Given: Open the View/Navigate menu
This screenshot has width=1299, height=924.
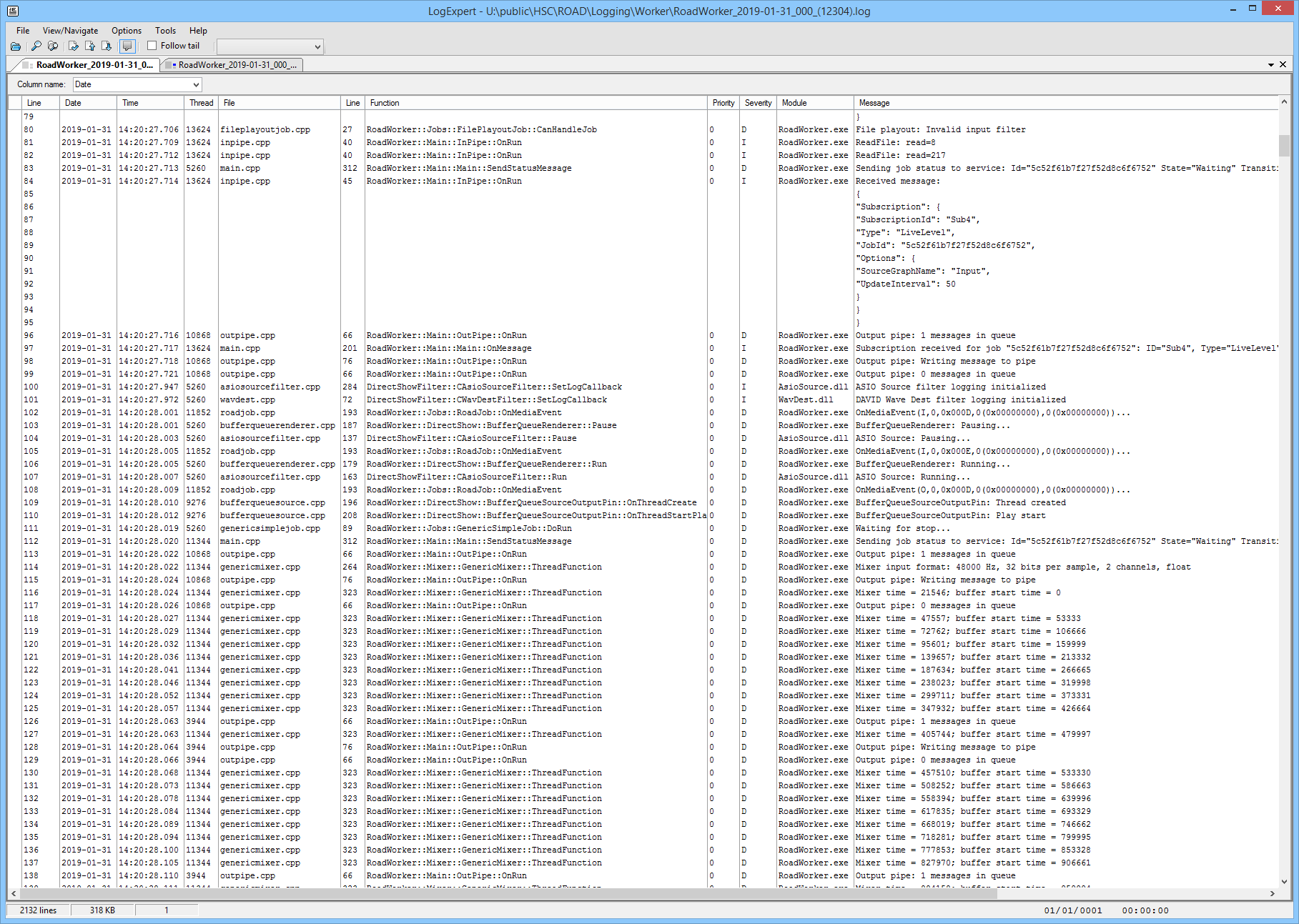Looking at the screenshot, I should click(70, 30).
